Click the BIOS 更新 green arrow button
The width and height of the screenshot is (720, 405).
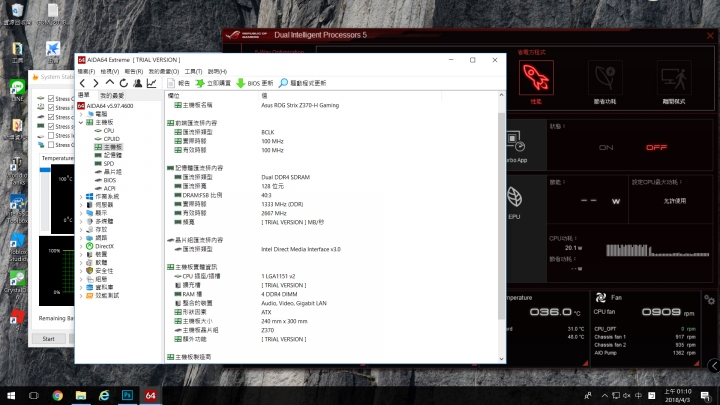pos(254,83)
